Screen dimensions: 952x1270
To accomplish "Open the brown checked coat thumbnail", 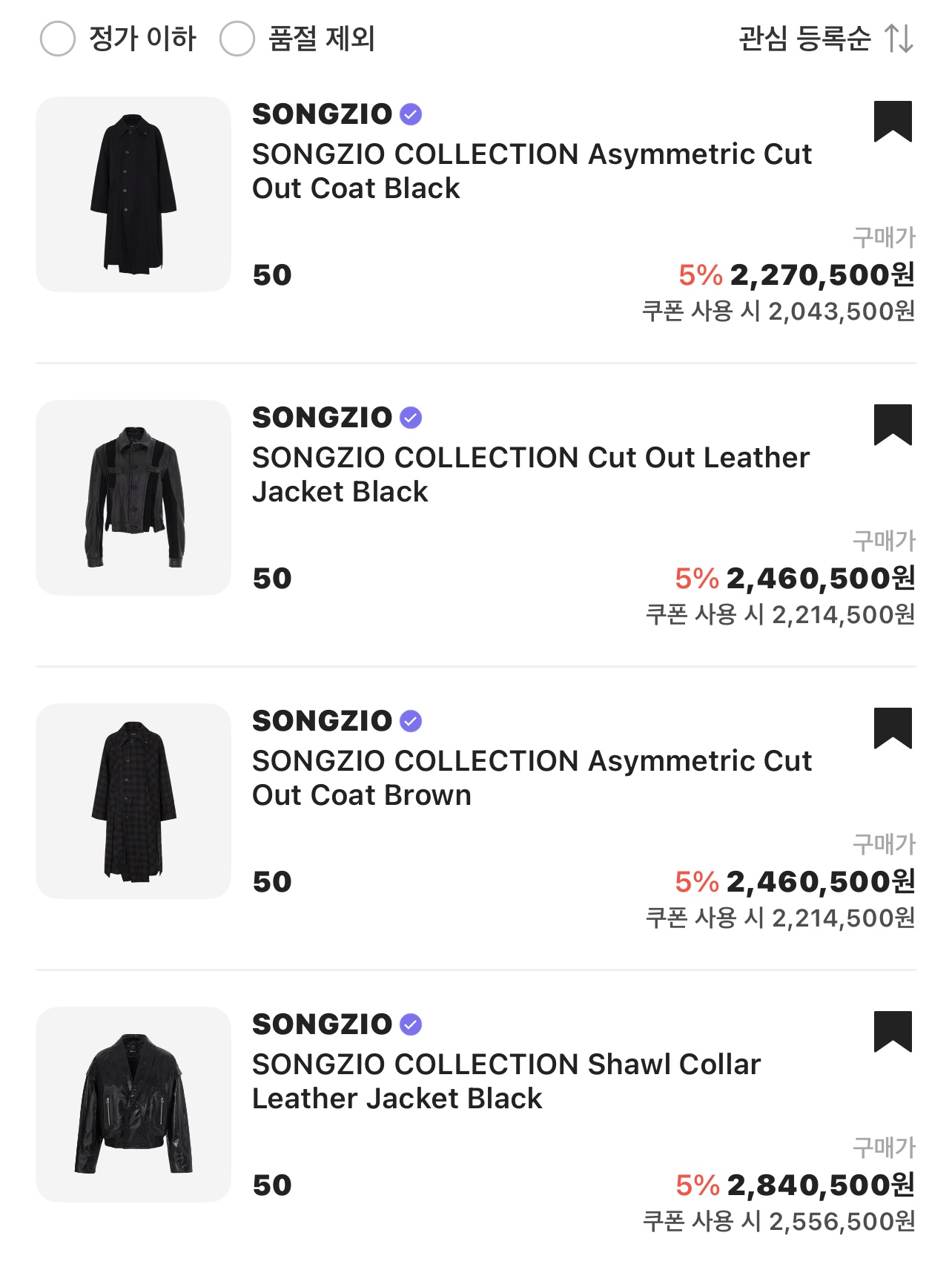I will (133, 801).
